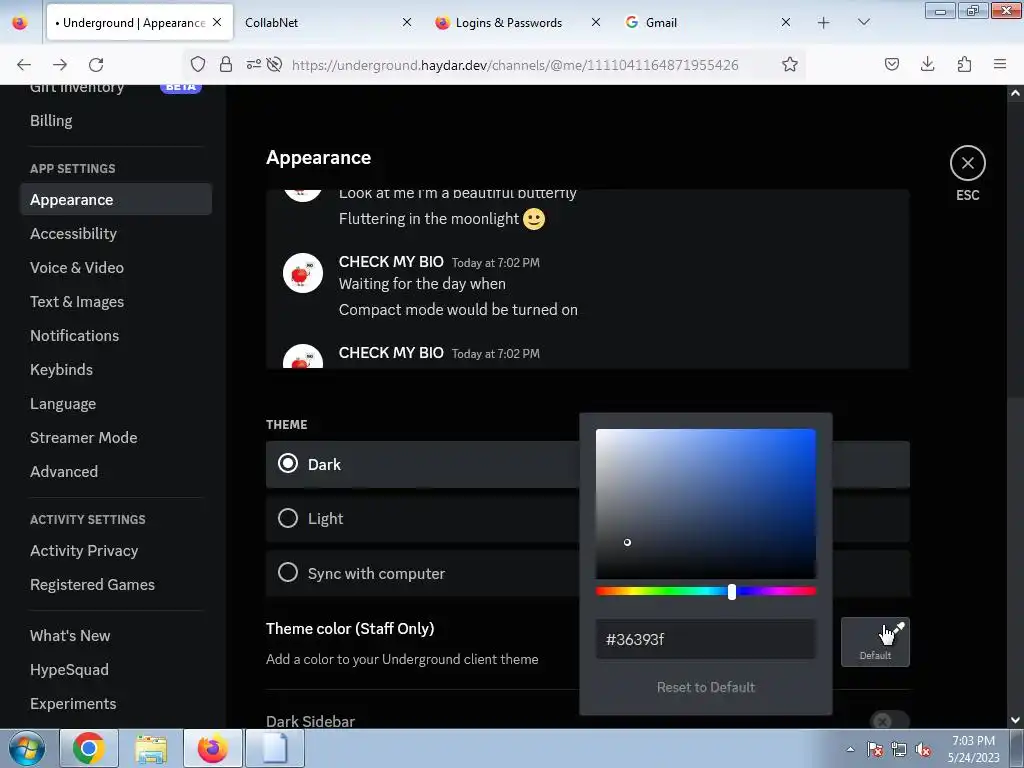The width and height of the screenshot is (1024, 768).
Task: Click the Firefox View icon in the tab strip
Action: (20, 22)
